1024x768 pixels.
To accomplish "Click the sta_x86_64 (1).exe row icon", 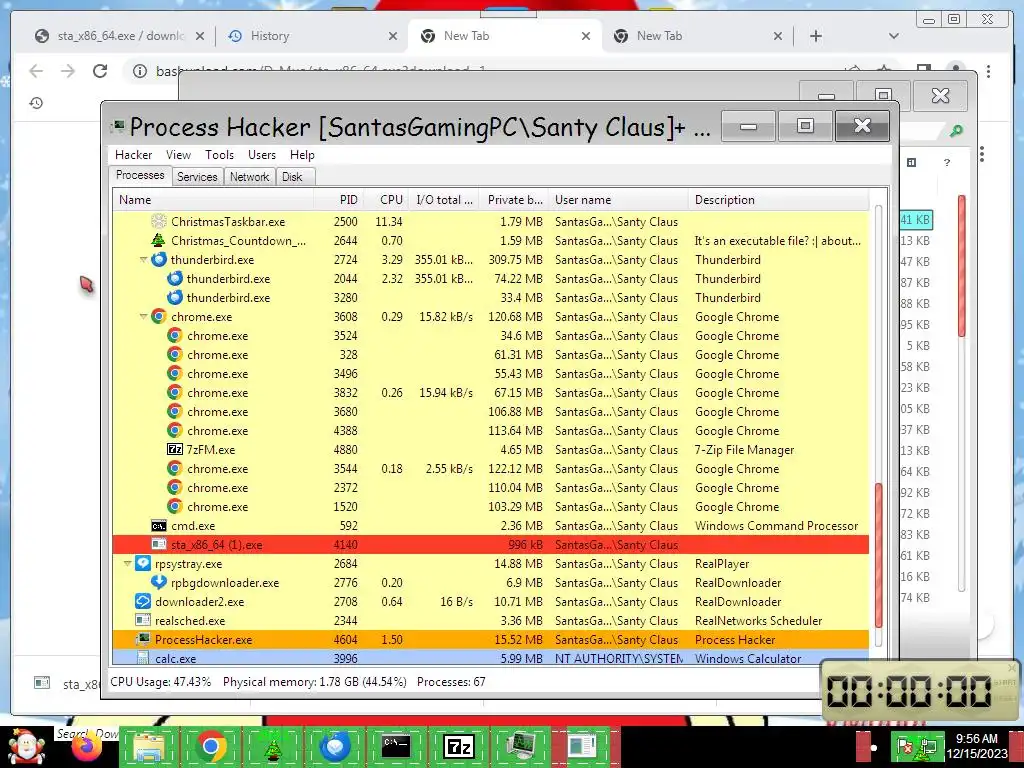I will tap(159, 544).
